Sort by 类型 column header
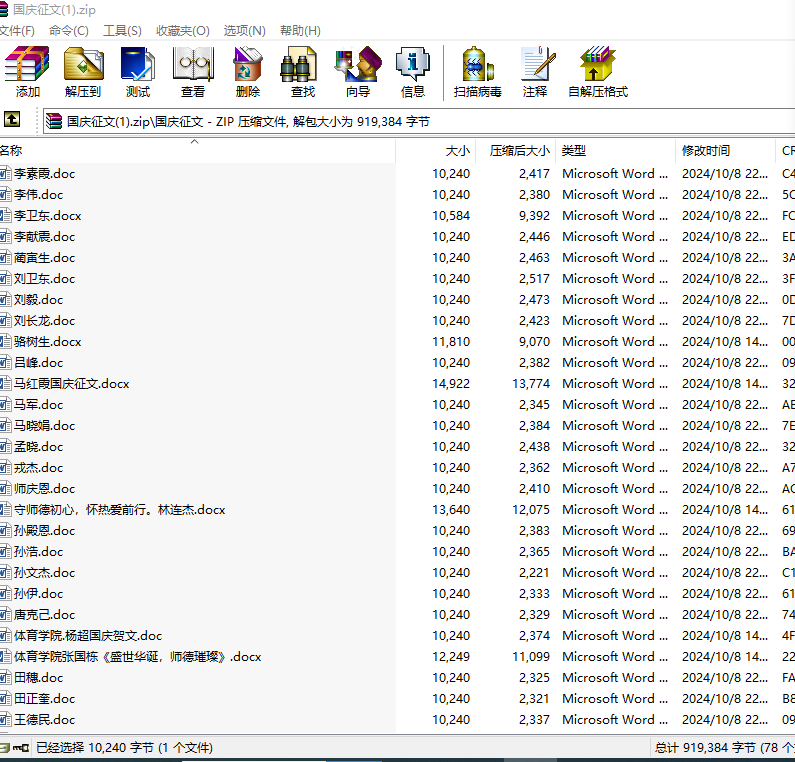Viewport: 795px width, 762px height. point(616,151)
